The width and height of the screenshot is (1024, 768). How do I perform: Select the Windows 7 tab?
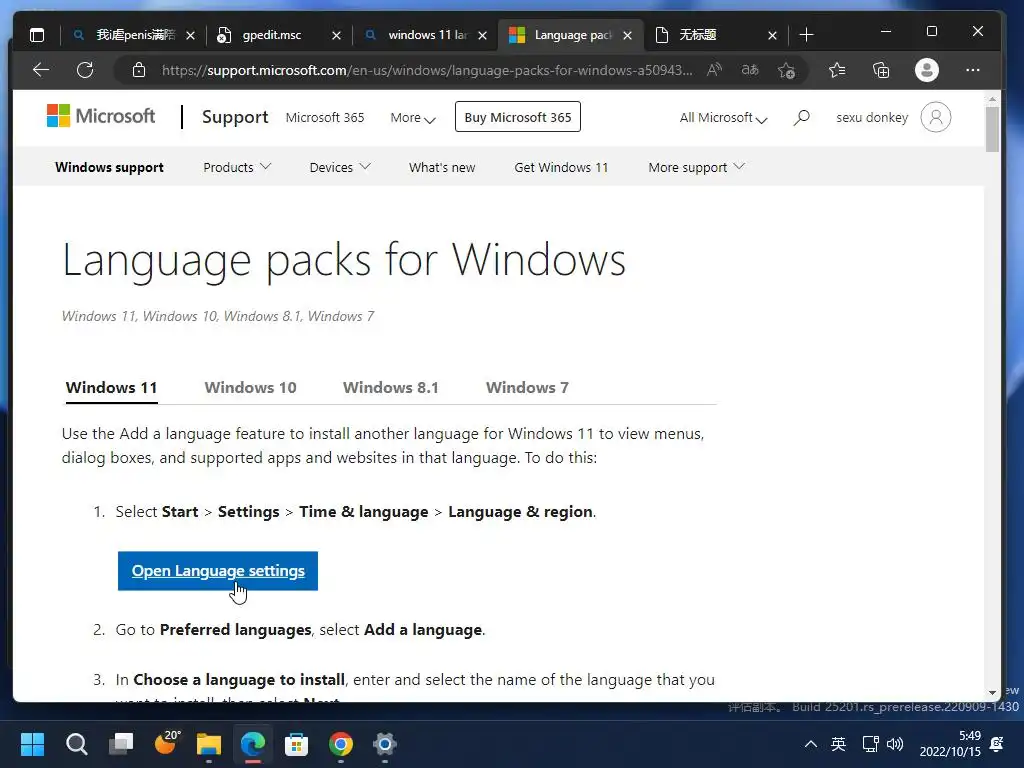(527, 387)
